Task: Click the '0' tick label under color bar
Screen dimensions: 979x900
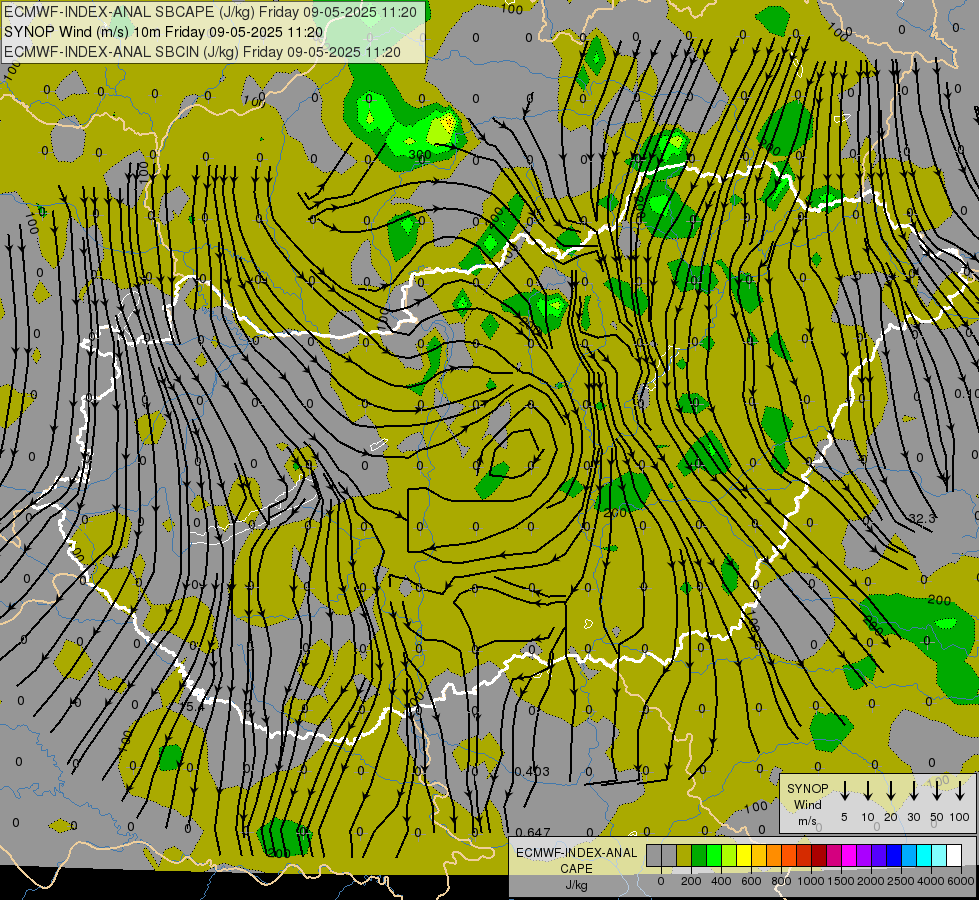Action: tap(661, 881)
